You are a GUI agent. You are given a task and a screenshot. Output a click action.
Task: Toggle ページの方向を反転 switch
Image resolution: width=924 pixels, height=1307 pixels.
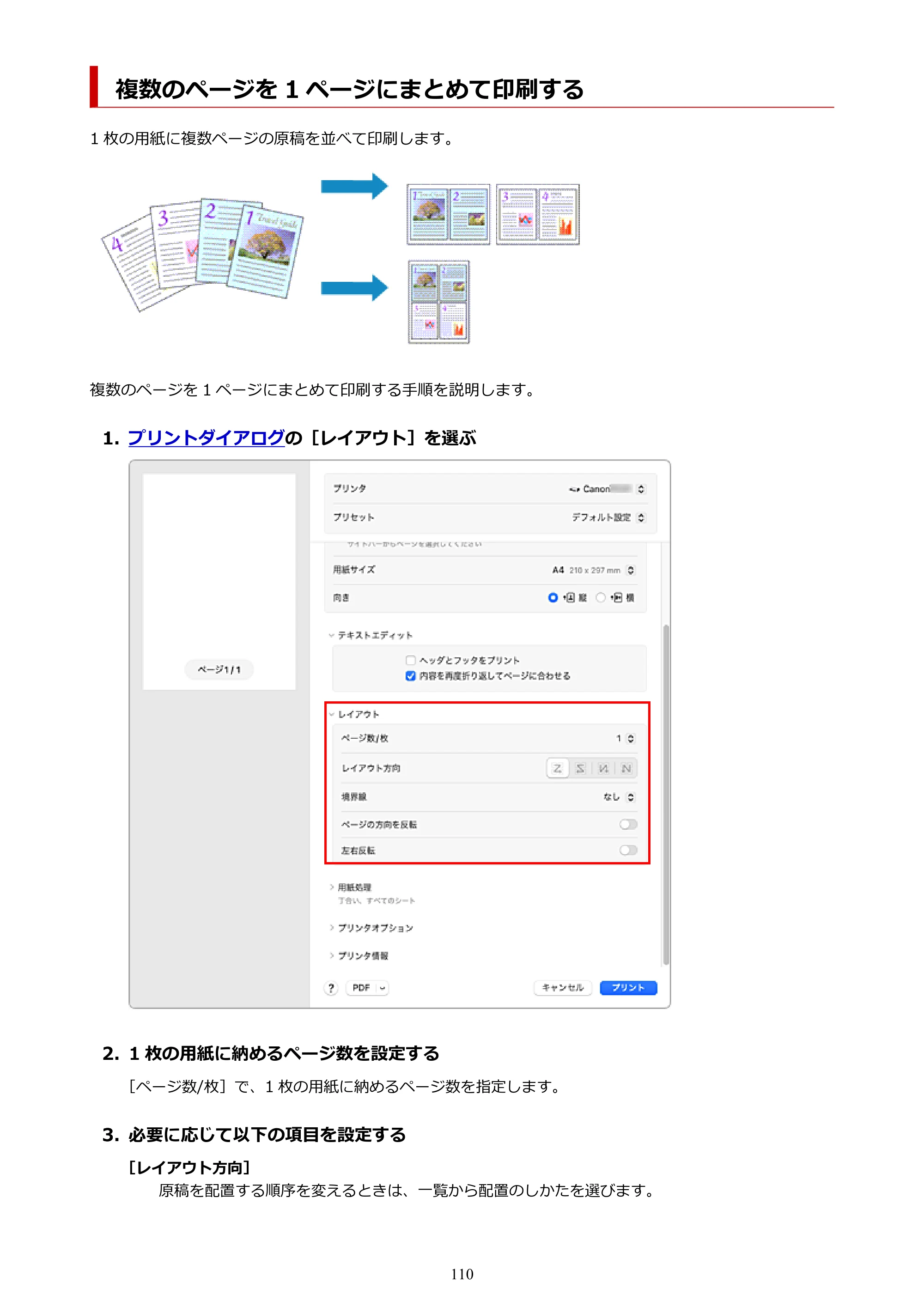pos(628,824)
